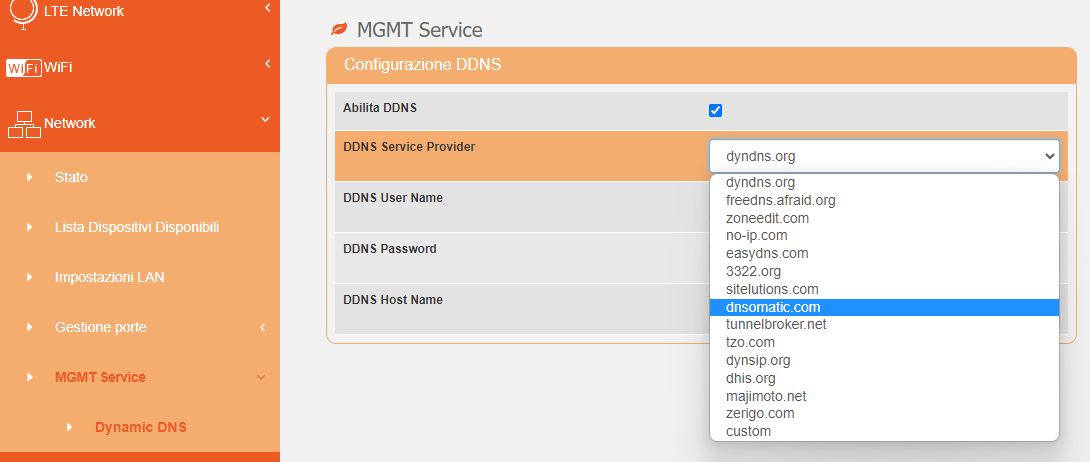Open the Dynamic DNS page link

click(141, 427)
